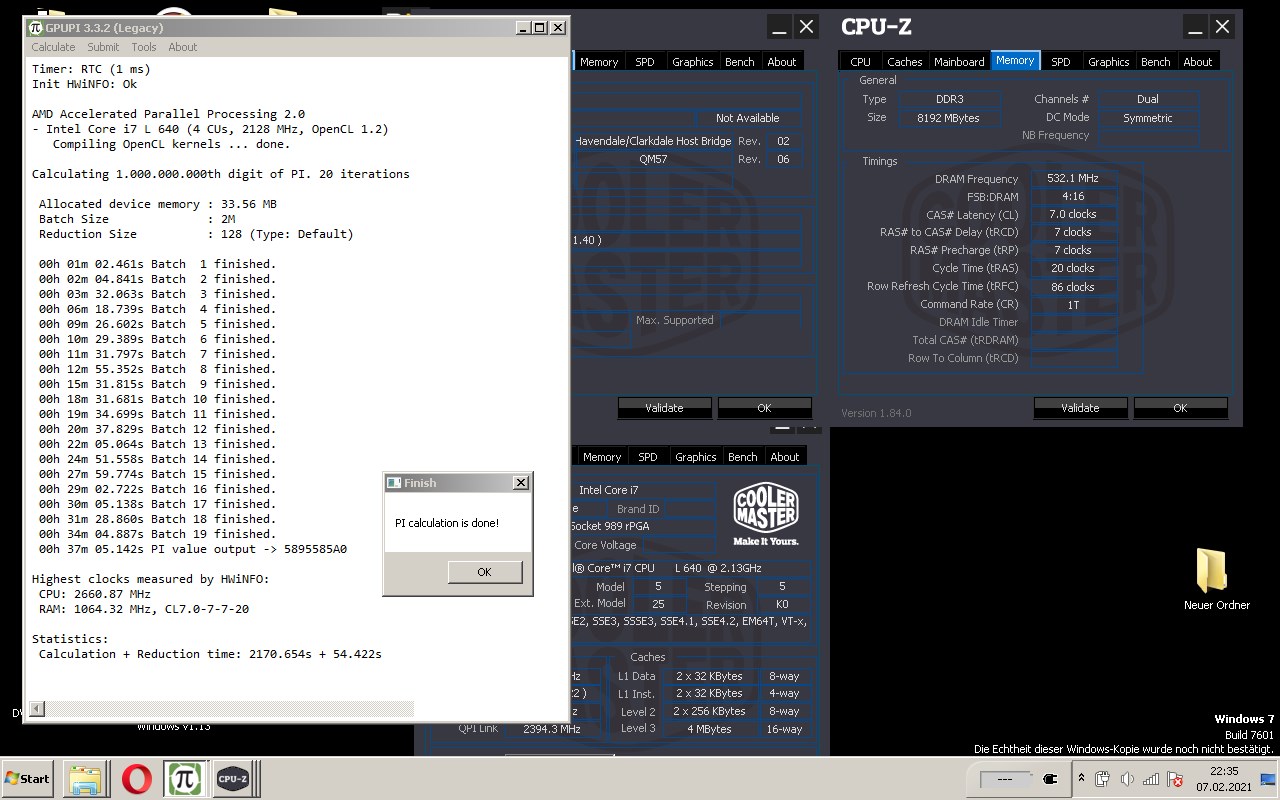Minimize the right CPU-Z Memory window
Screen dimensions: 1280x800
1195,27
